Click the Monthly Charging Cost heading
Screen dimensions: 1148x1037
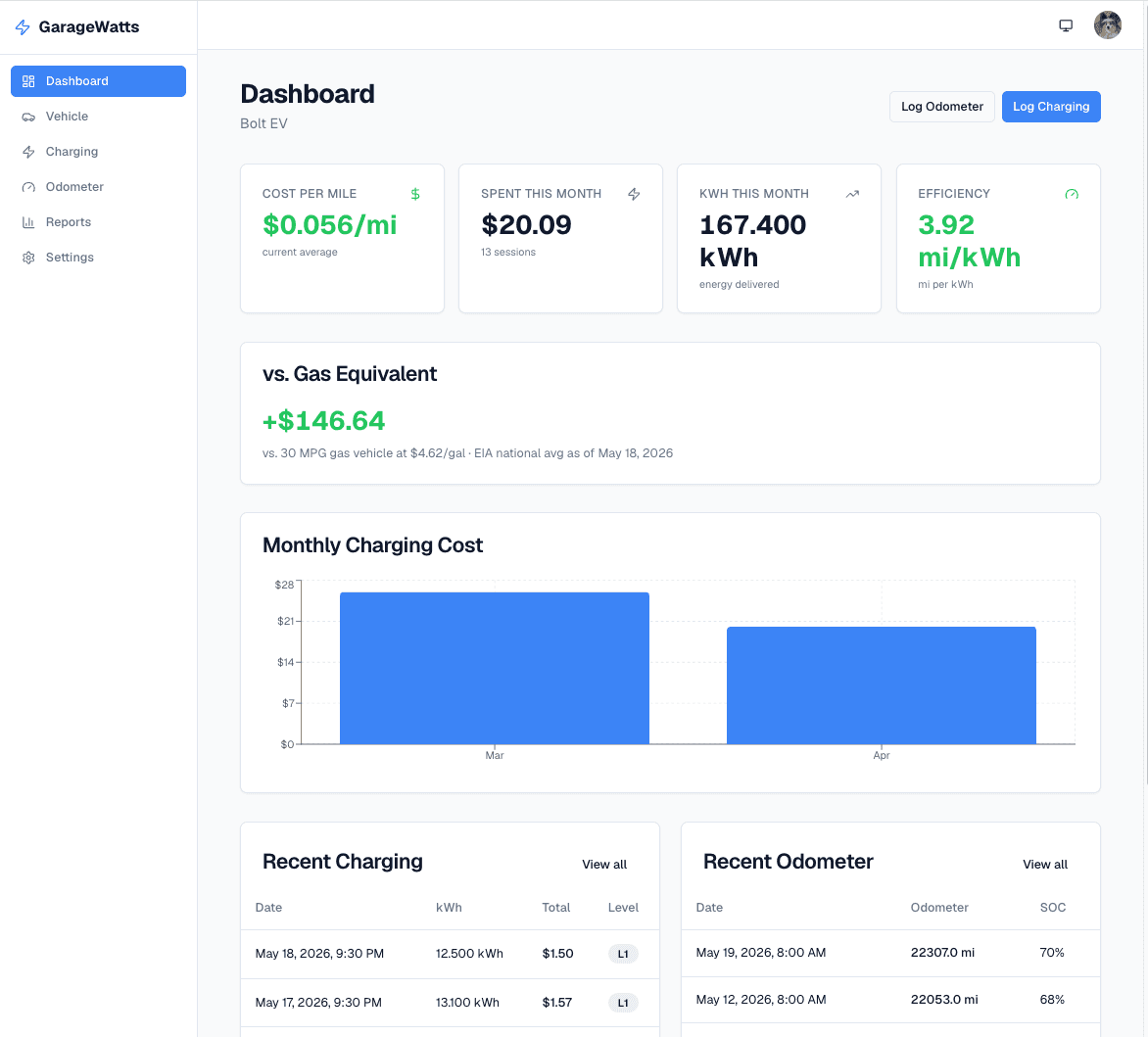(x=372, y=545)
